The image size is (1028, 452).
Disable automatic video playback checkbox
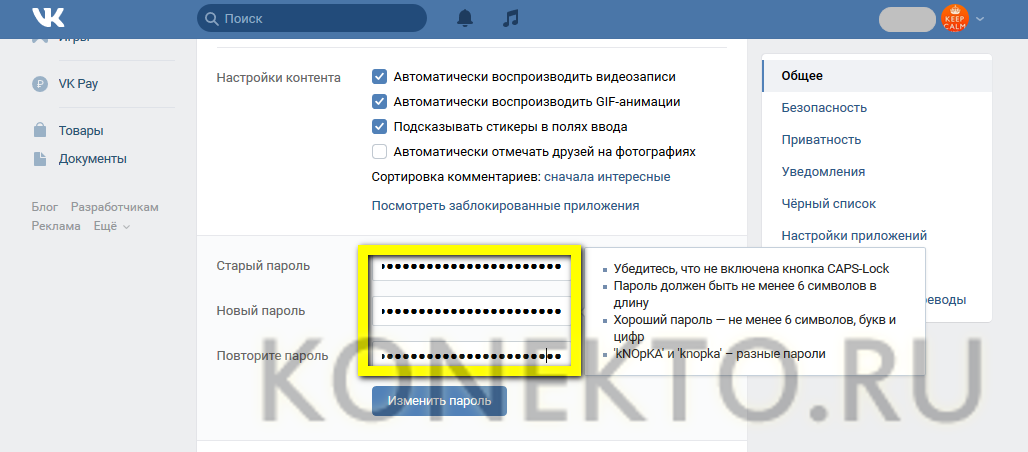pos(380,76)
